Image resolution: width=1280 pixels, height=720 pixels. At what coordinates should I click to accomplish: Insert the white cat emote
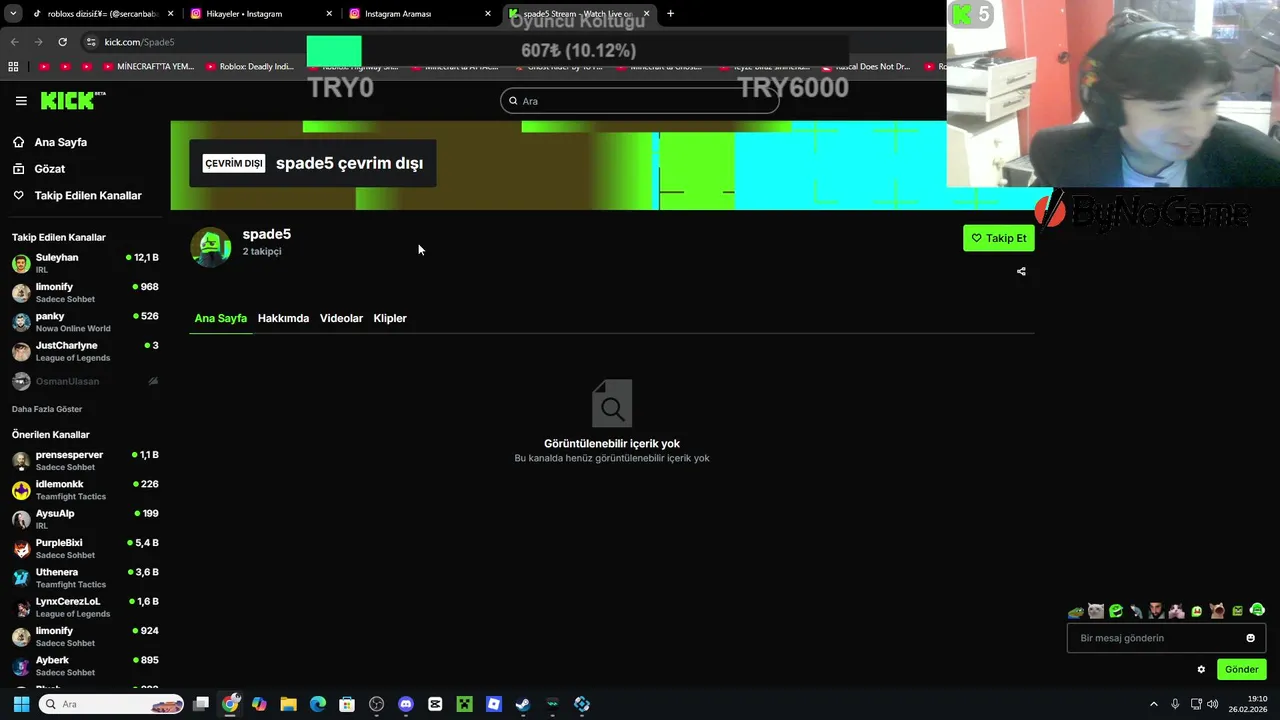[x=1096, y=611]
